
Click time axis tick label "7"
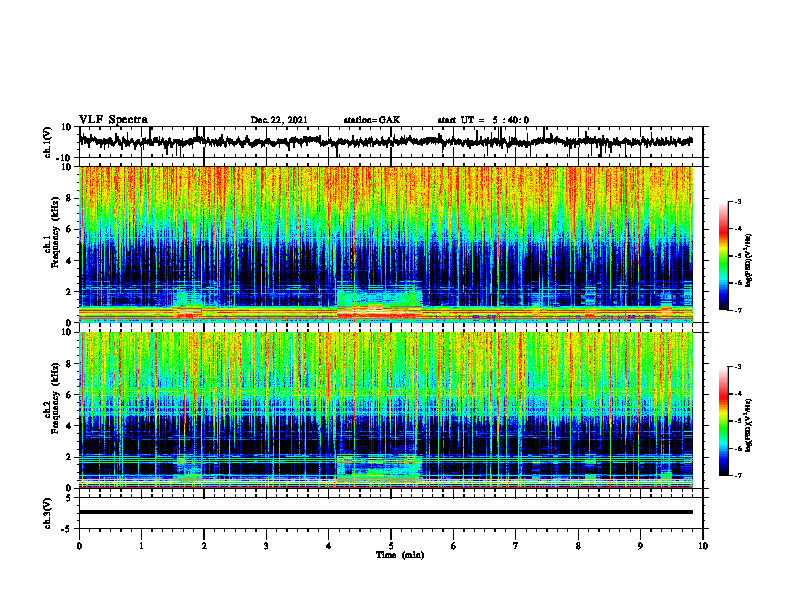(x=516, y=546)
